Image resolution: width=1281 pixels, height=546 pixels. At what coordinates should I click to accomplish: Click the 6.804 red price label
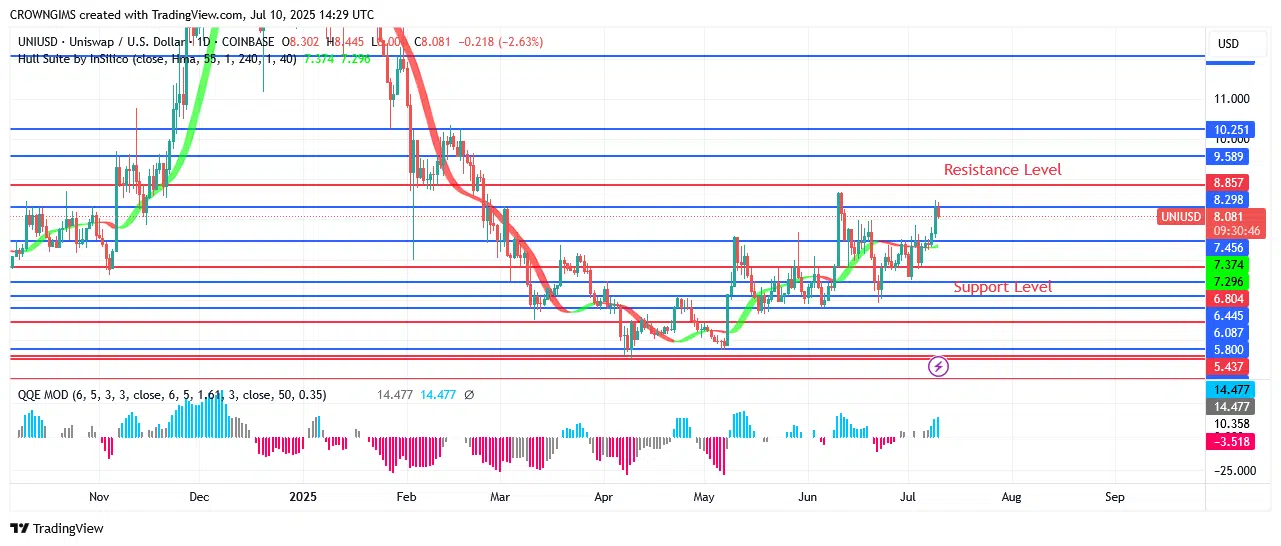tap(1228, 299)
